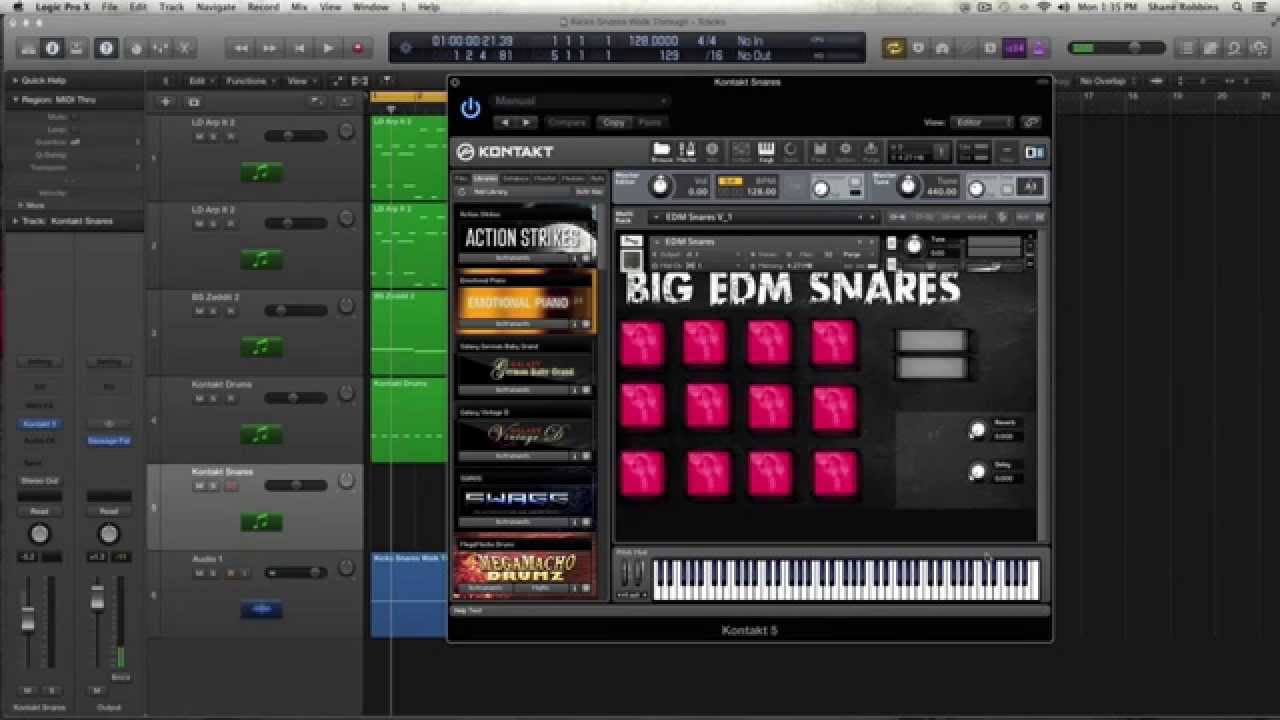Go to beginning with the transport button
The width and height of the screenshot is (1280, 720).
coord(299,48)
